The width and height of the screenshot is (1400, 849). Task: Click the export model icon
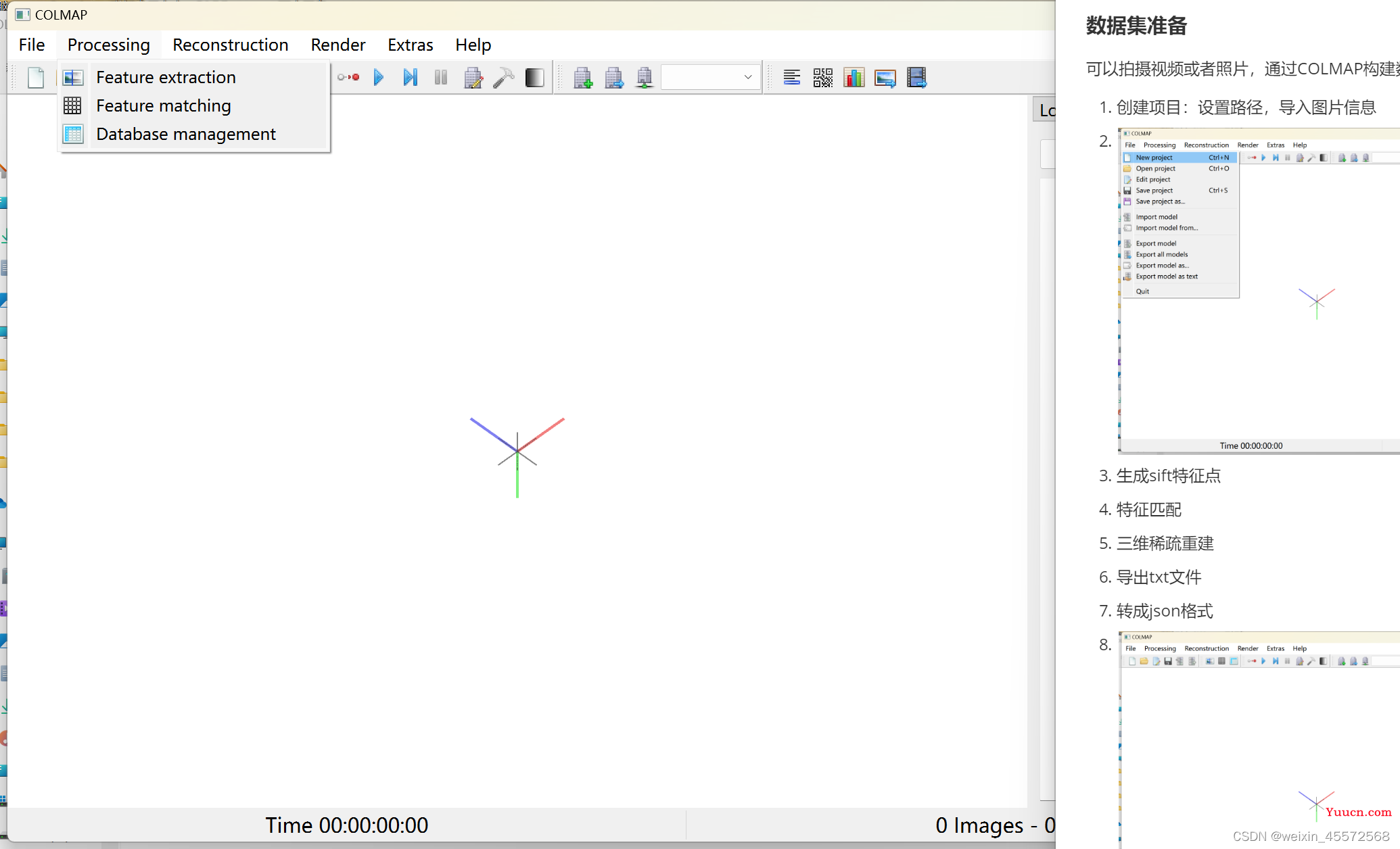(x=614, y=77)
